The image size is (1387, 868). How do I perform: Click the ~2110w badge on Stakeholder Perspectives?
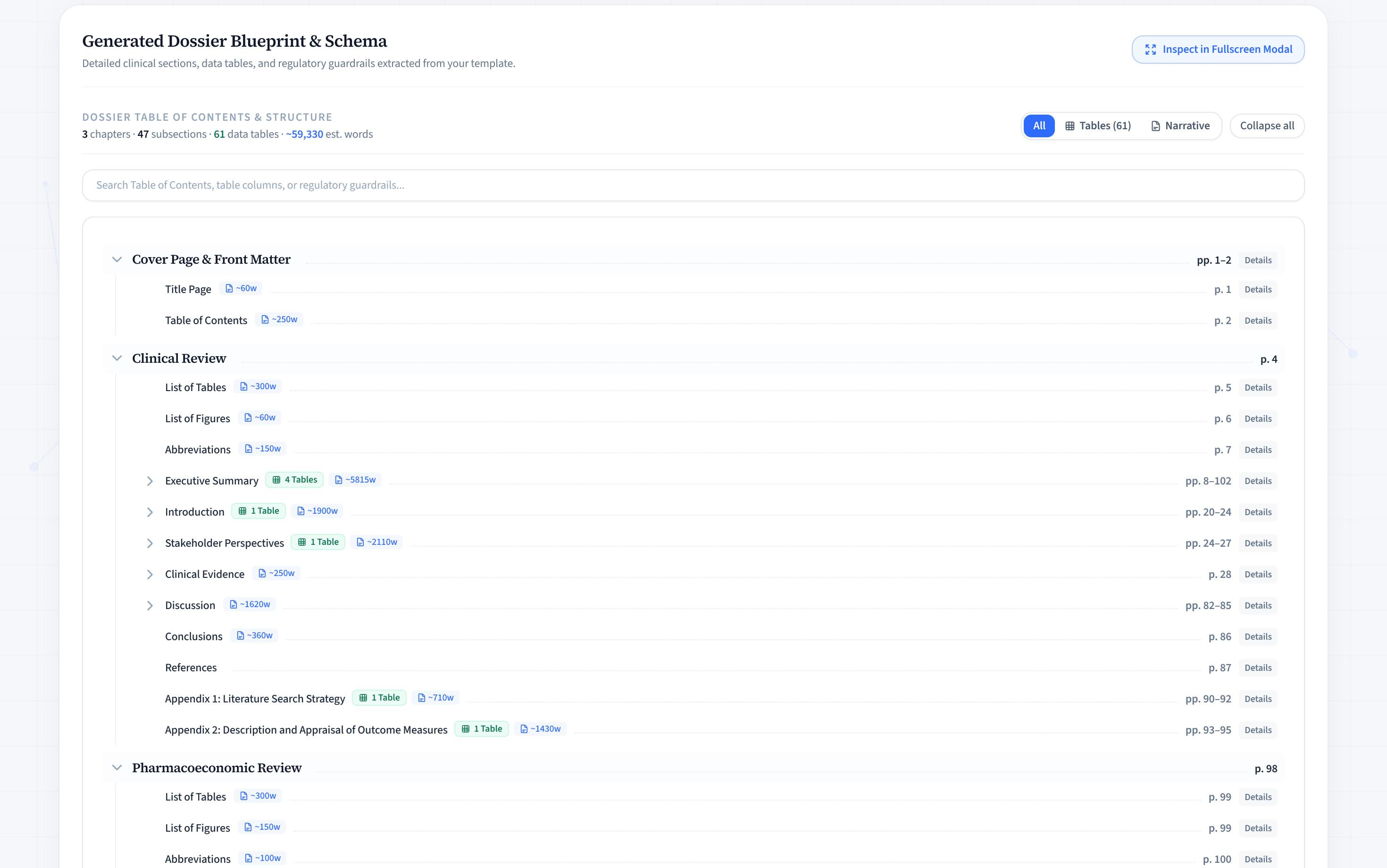pos(376,542)
